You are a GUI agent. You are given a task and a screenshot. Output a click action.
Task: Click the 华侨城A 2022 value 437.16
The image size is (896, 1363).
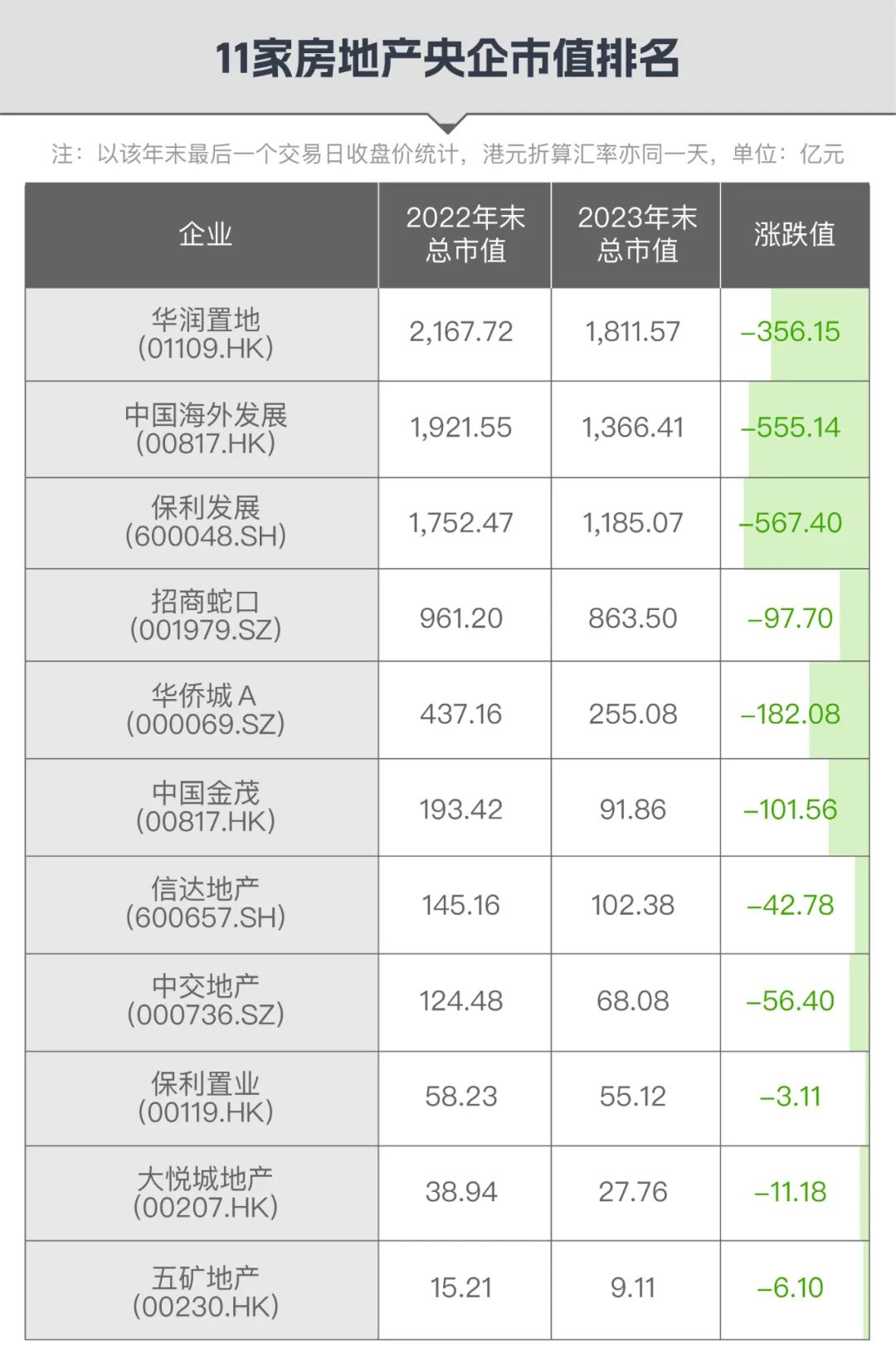[461, 714]
